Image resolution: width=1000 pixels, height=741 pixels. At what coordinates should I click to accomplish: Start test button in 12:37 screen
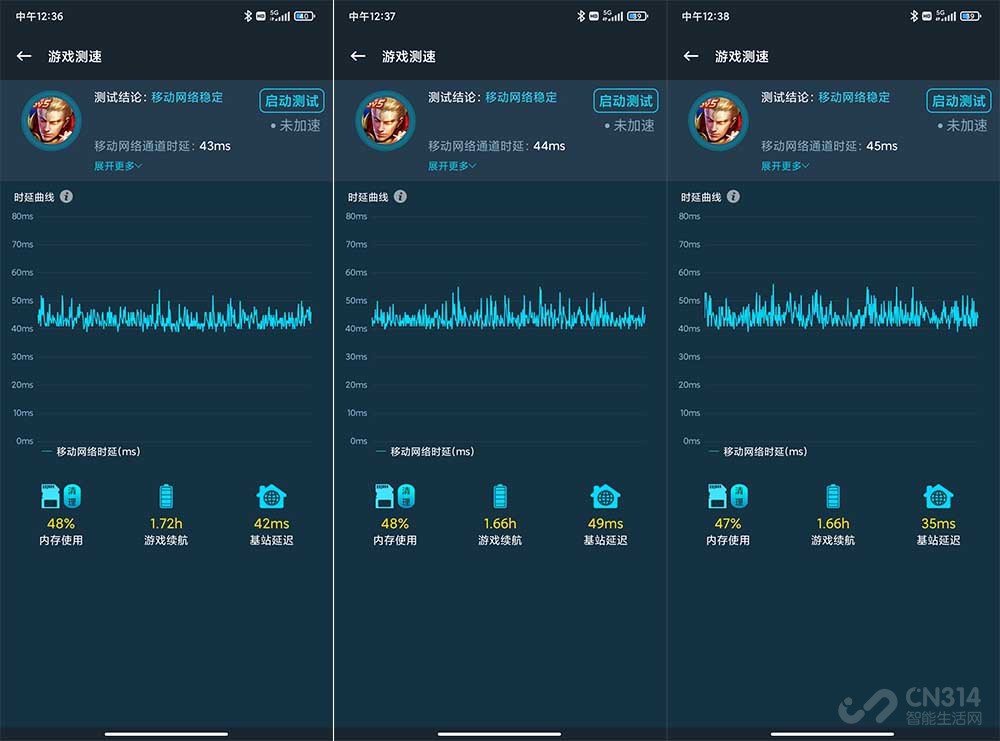click(x=626, y=101)
